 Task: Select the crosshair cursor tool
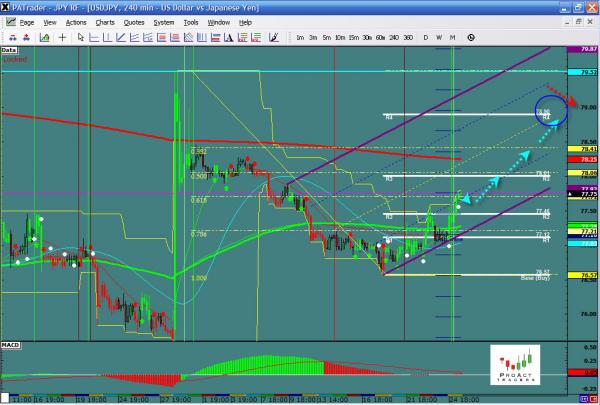pos(63,37)
